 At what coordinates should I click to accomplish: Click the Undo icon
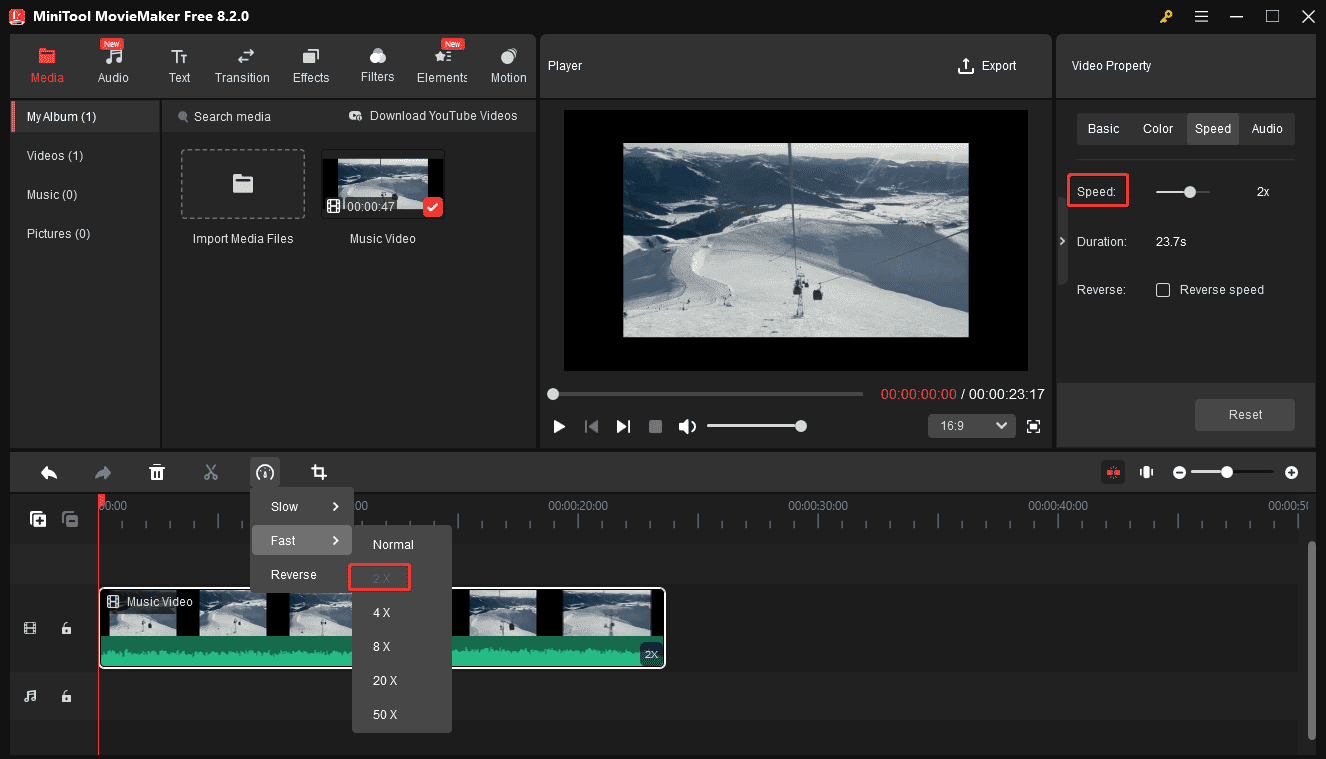click(49, 472)
